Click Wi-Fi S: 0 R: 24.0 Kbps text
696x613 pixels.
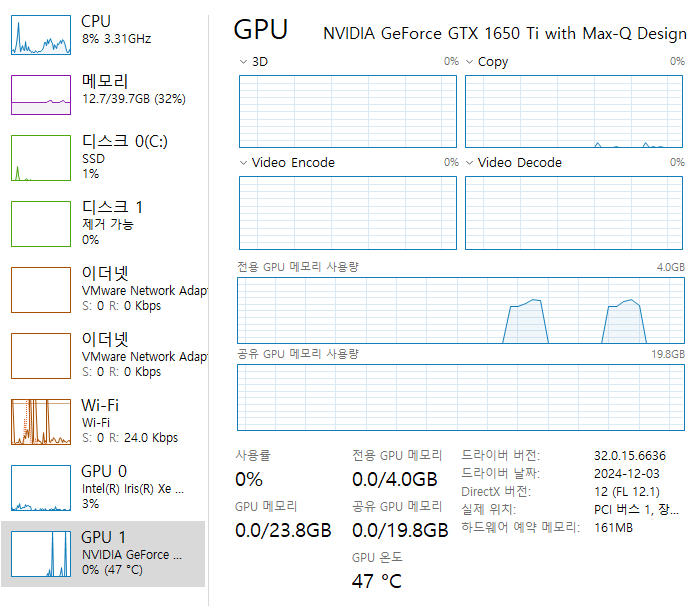click(x=130, y=438)
